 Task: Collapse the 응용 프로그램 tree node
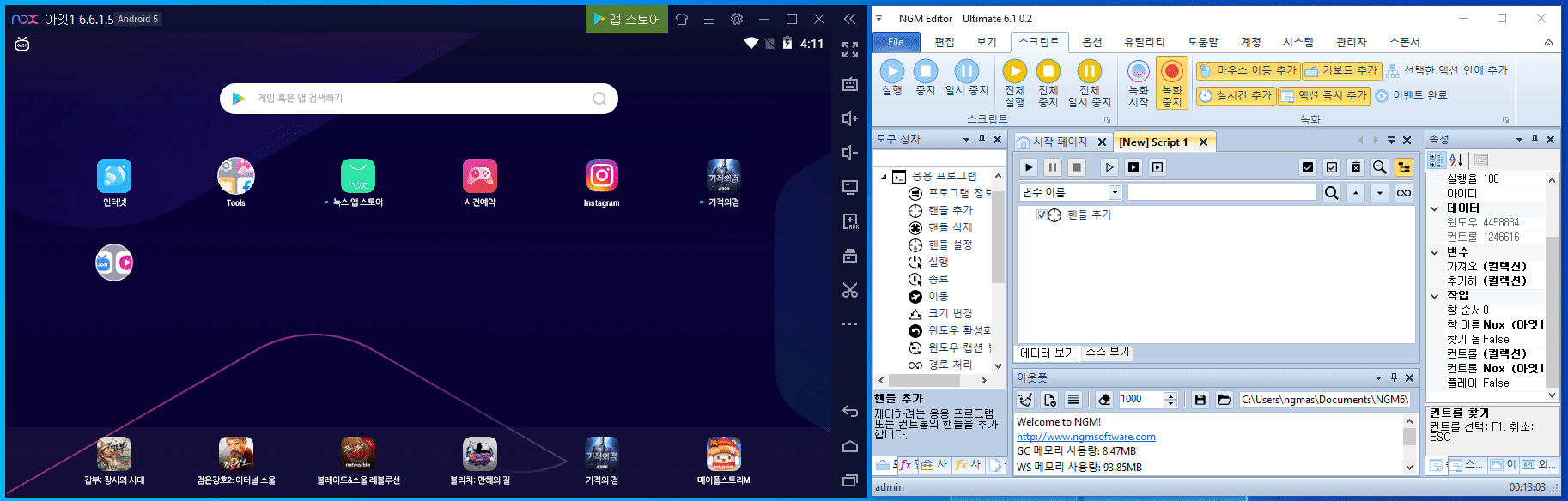tap(884, 177)
